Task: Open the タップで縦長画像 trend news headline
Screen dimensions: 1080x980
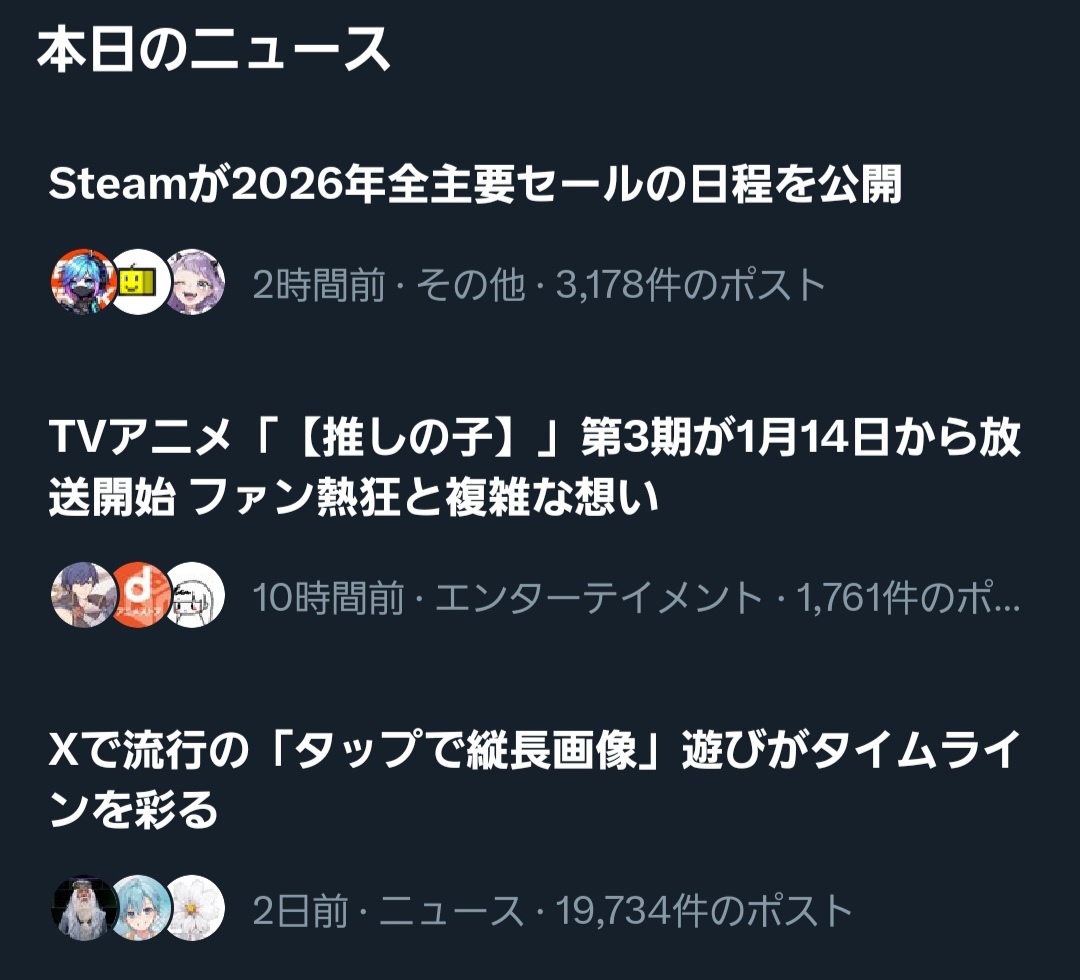Action: 534,780
